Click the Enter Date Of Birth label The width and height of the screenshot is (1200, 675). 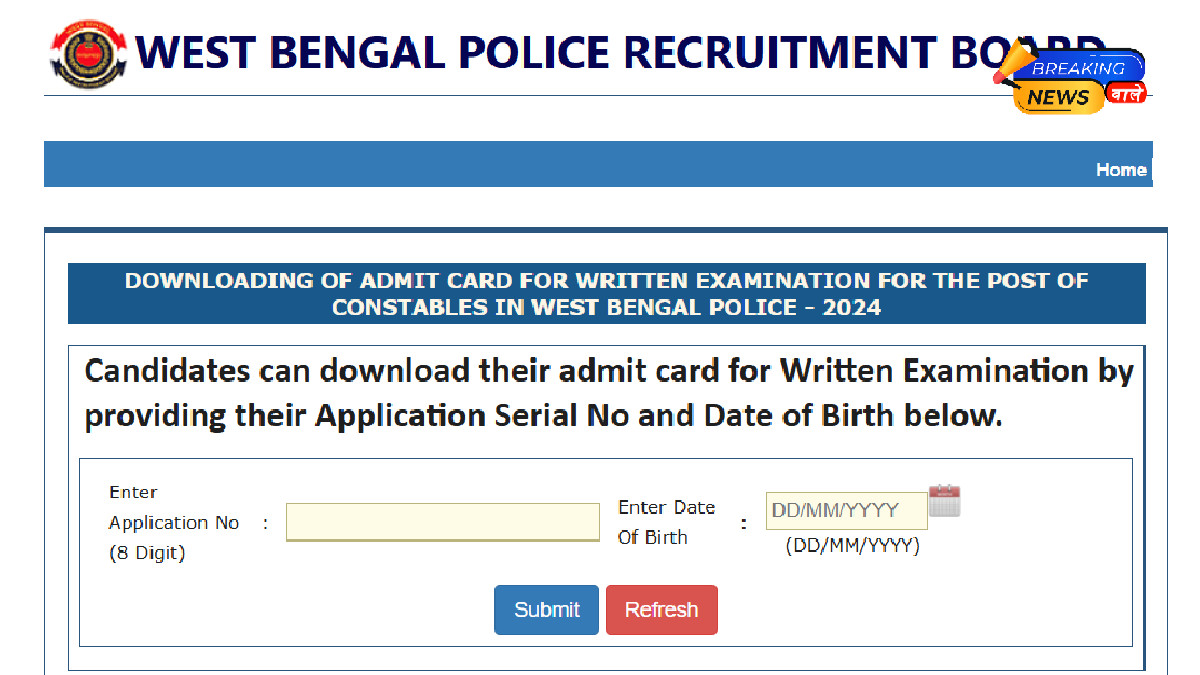click(666, 522)
